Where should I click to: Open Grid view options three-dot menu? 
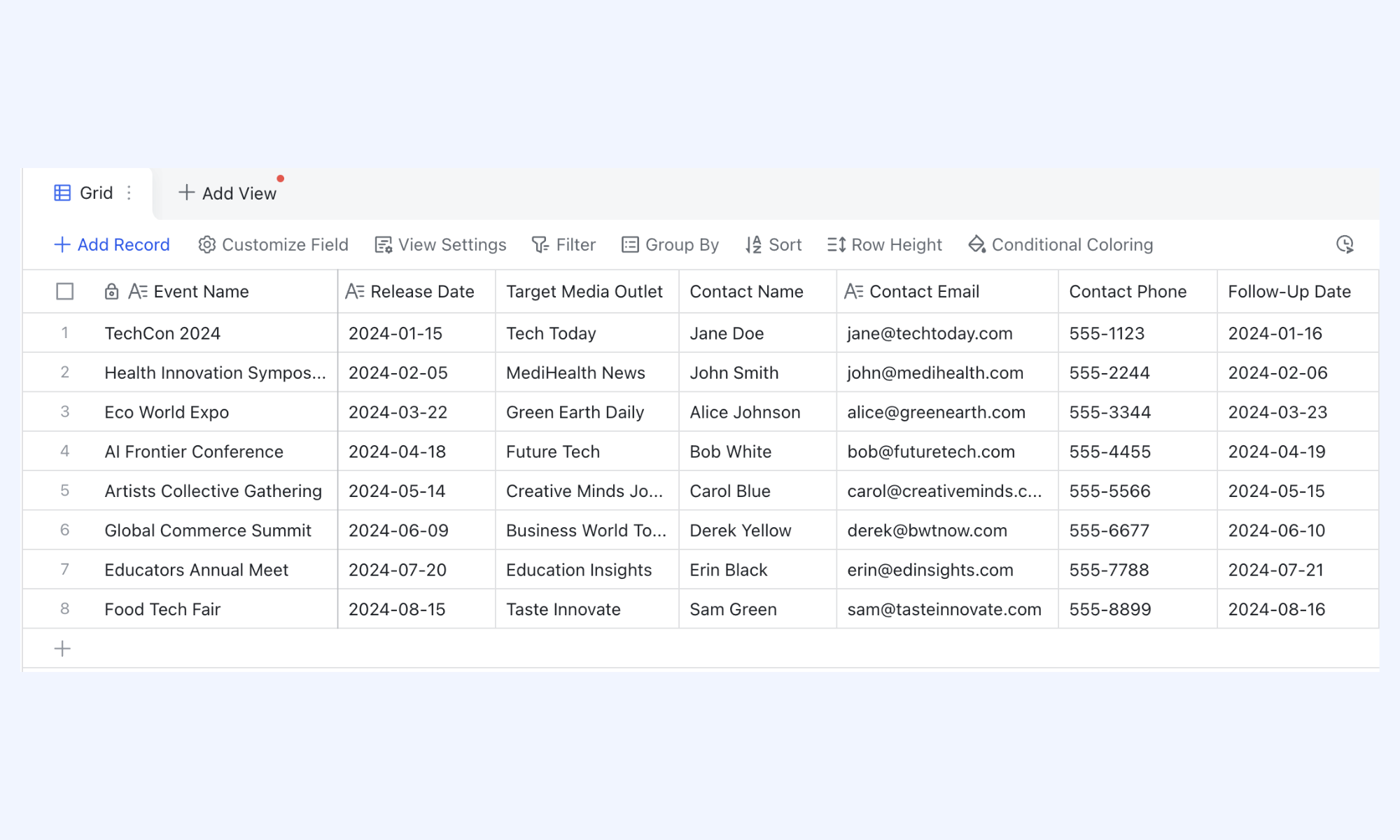tap(129, 193)
